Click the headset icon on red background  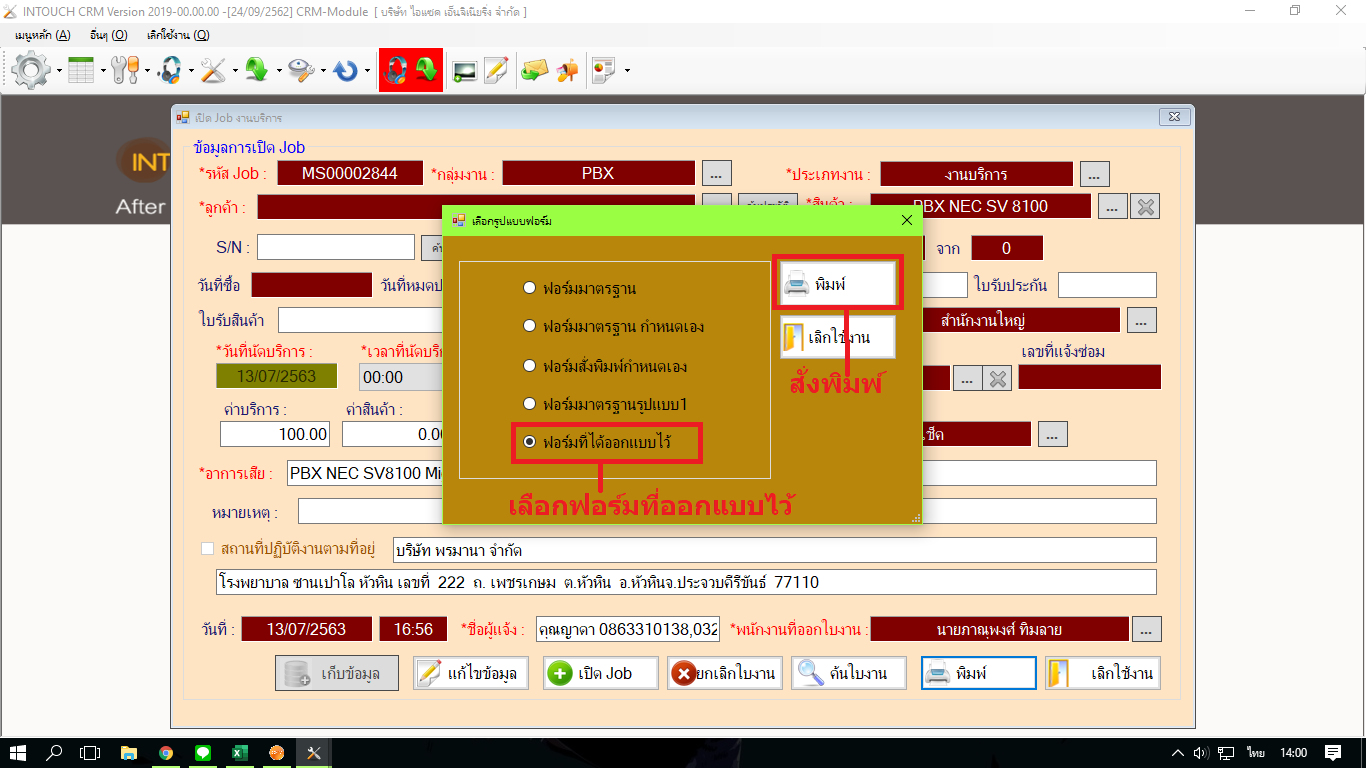point(396,70)
